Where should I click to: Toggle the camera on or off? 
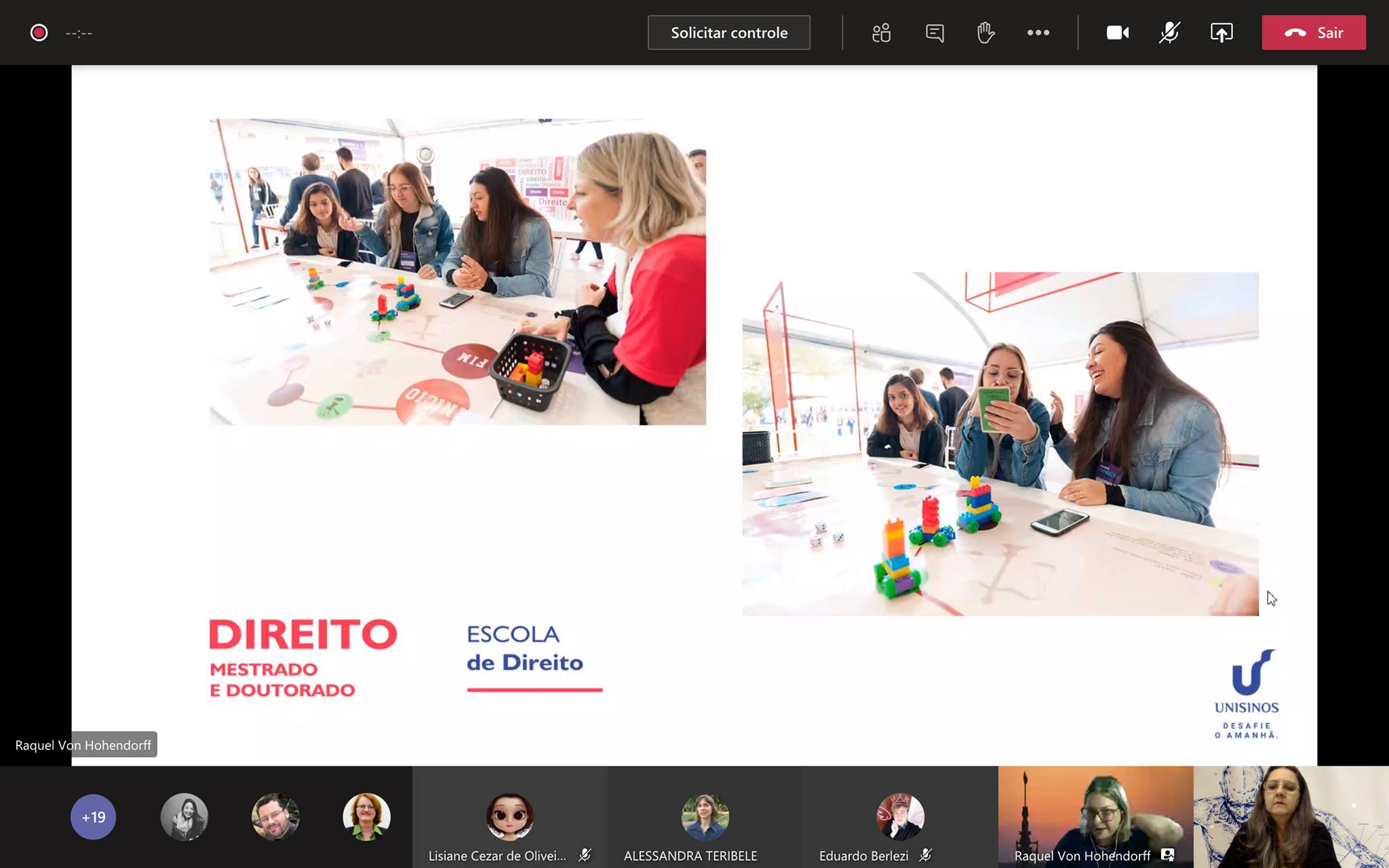click(x=1117, y=33)
